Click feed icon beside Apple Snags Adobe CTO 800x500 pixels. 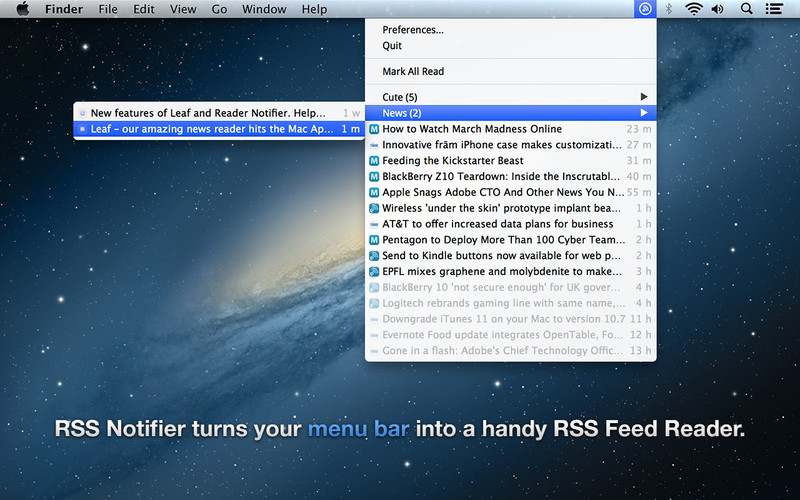click(374, 192)
